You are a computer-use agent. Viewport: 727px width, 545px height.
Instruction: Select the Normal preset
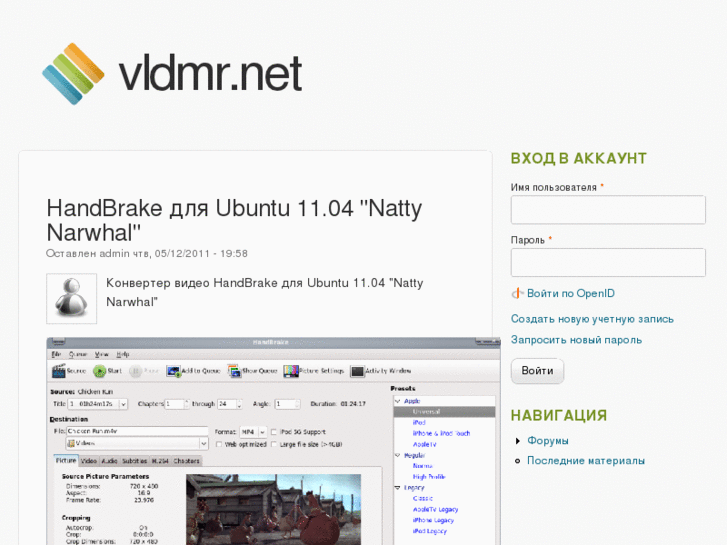click(x=423, y=466)
